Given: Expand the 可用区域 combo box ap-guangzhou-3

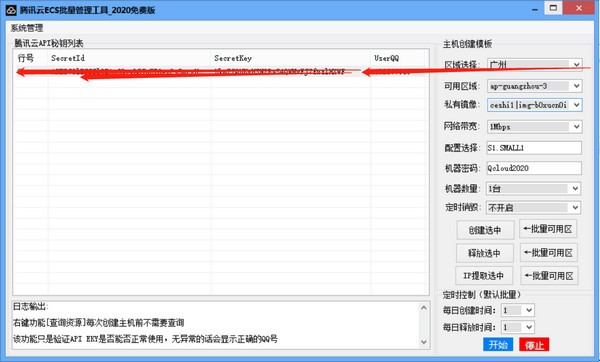Looking at the screenshot, I should coord(535,86).
